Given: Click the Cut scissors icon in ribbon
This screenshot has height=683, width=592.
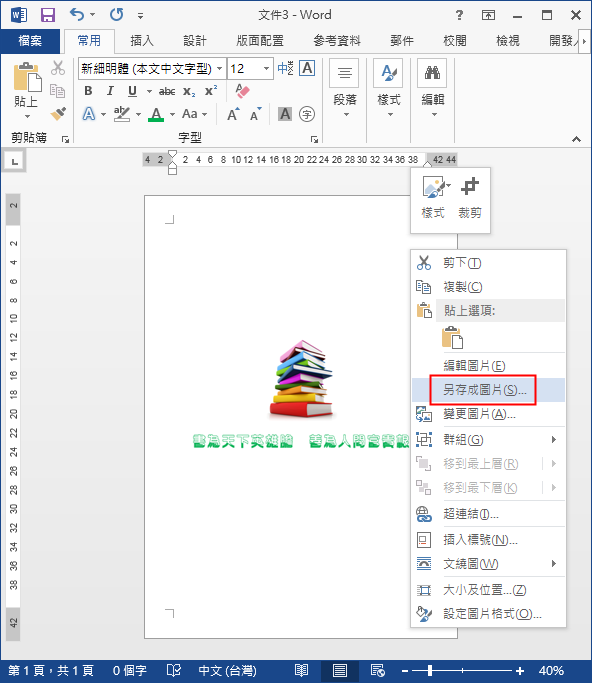Looking at the screenshot, I should click(x=58, y=68).
